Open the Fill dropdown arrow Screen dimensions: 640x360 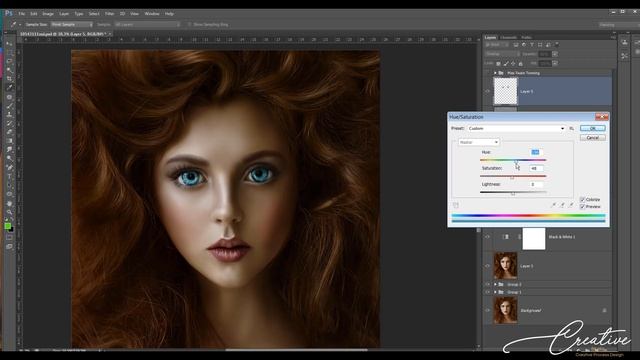click(555, 63)
